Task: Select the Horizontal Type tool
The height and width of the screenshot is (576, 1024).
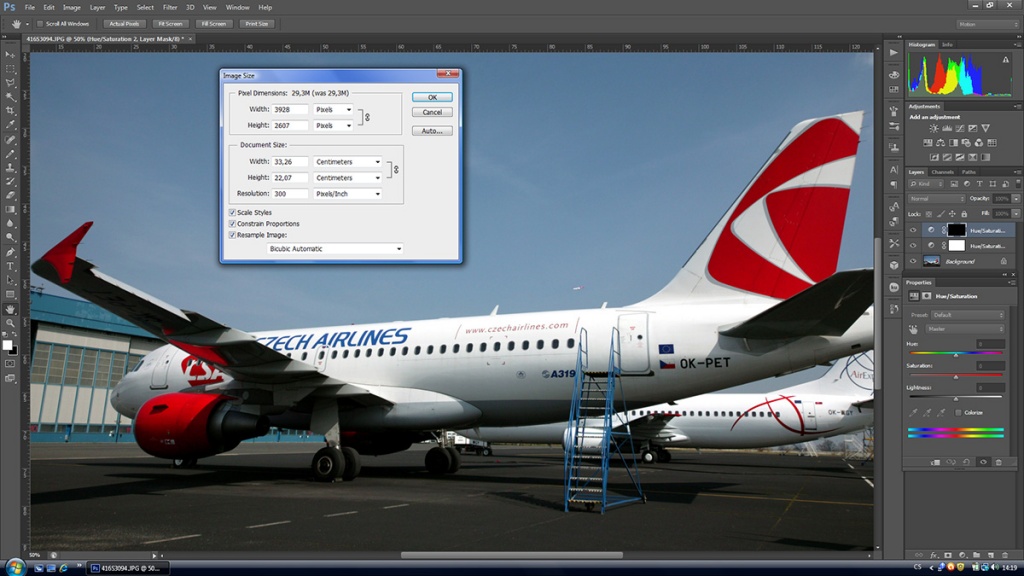Action: click(x=10, y=266)
